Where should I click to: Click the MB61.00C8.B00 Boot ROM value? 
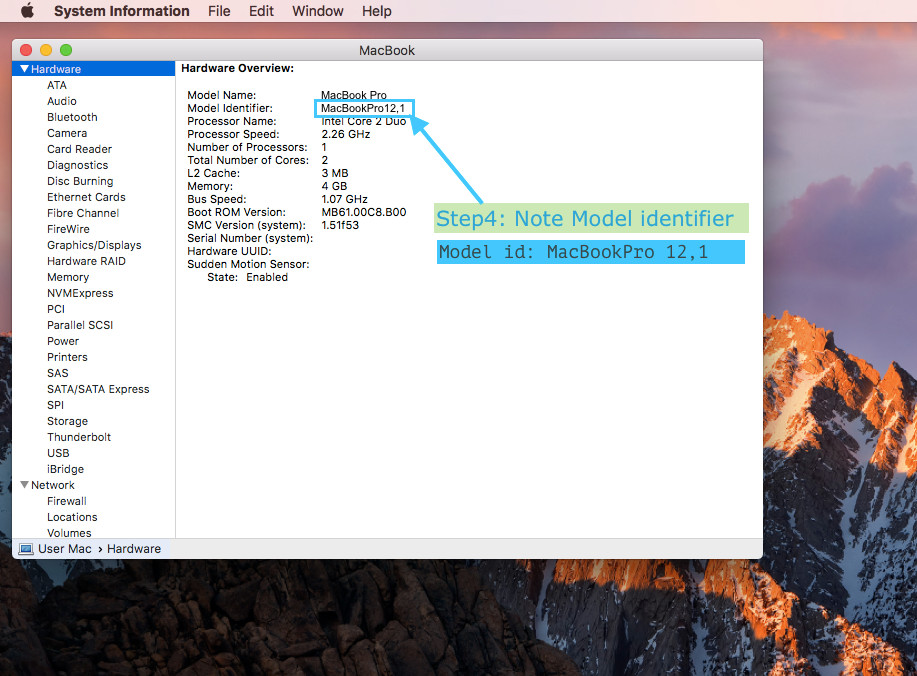[x=364, y=212]
